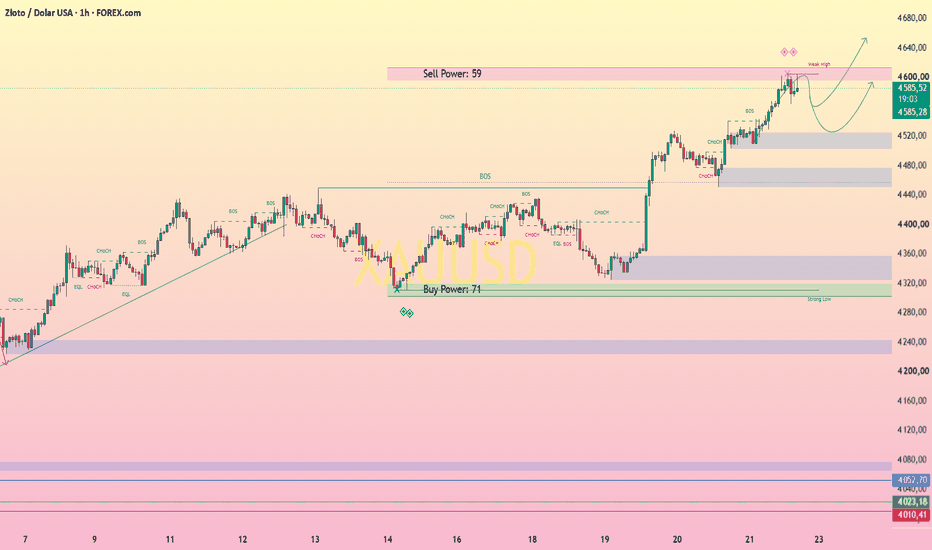Image resolution: width=932 pixels, height=550 pixels.
Task: Click date 18 on the time axis
Action: pos(532,540)
